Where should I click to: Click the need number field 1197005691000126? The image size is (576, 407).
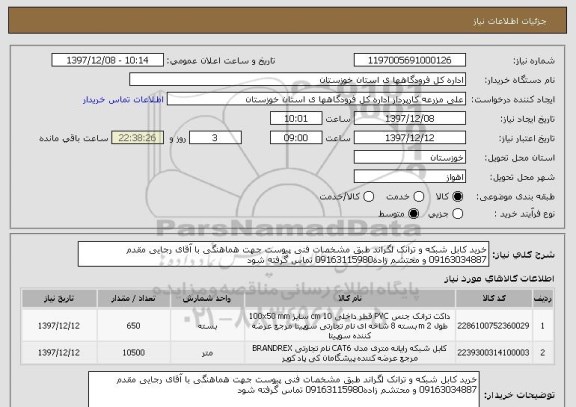pyautogui.click(x=410, y=60)
